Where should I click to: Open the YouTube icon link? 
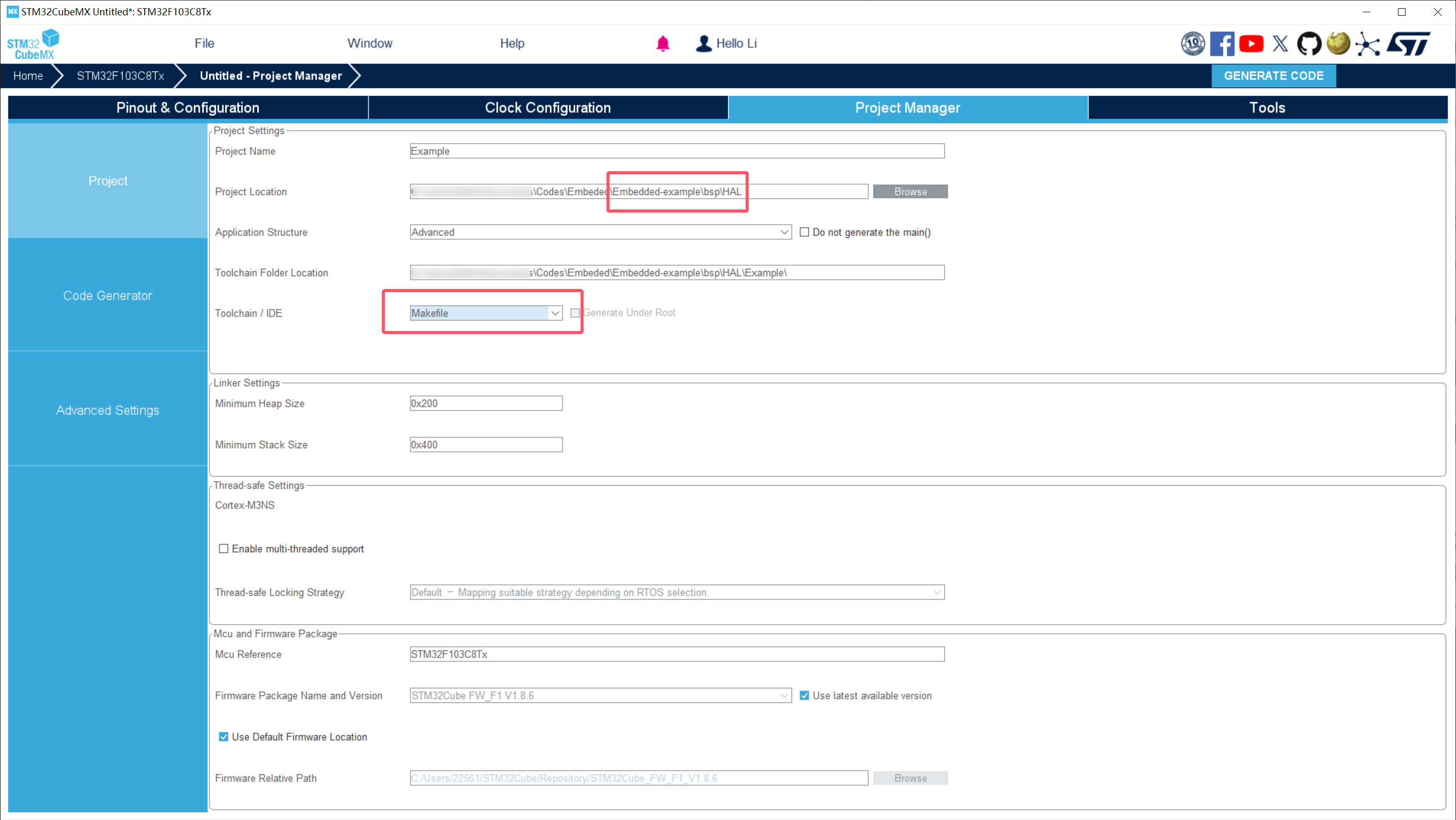(x=1251, y=43)
